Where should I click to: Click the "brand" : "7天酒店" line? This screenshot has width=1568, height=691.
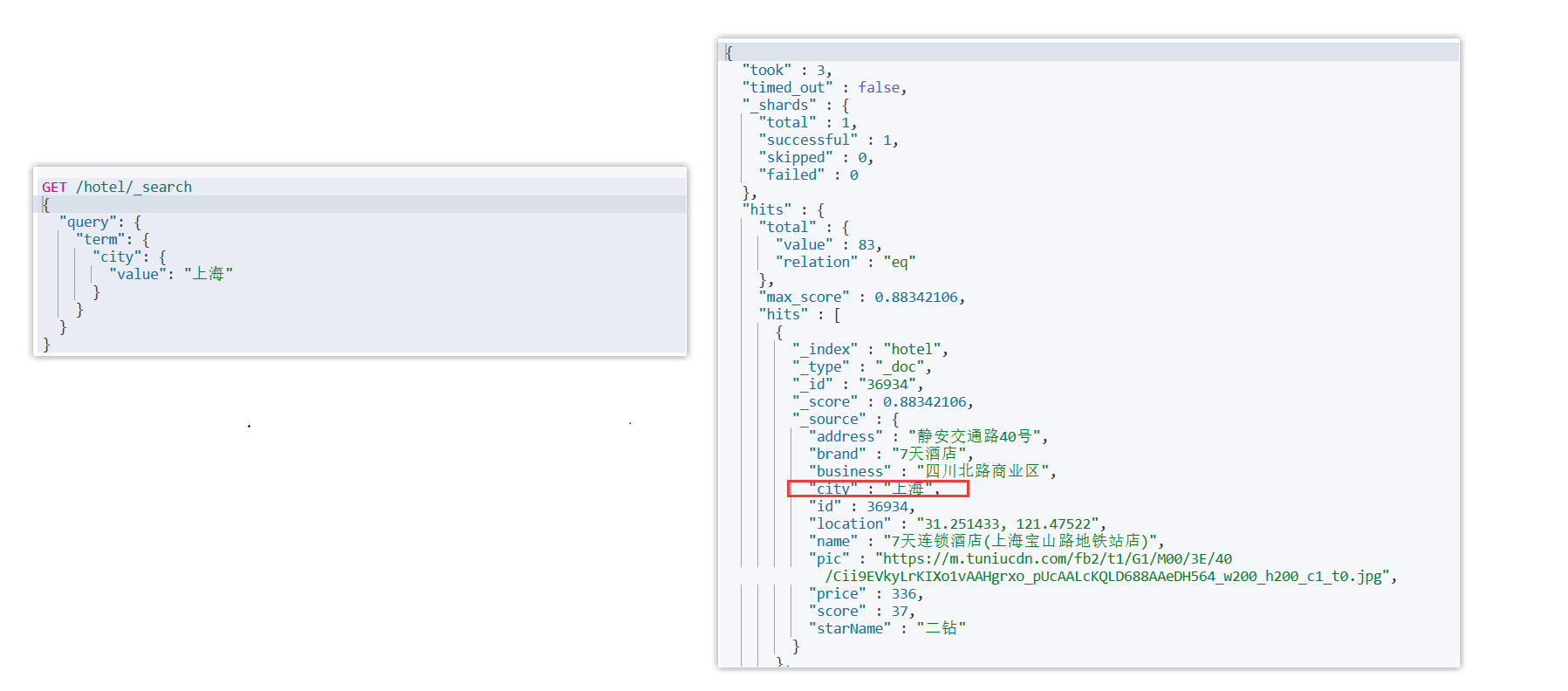tap(891, 454)
